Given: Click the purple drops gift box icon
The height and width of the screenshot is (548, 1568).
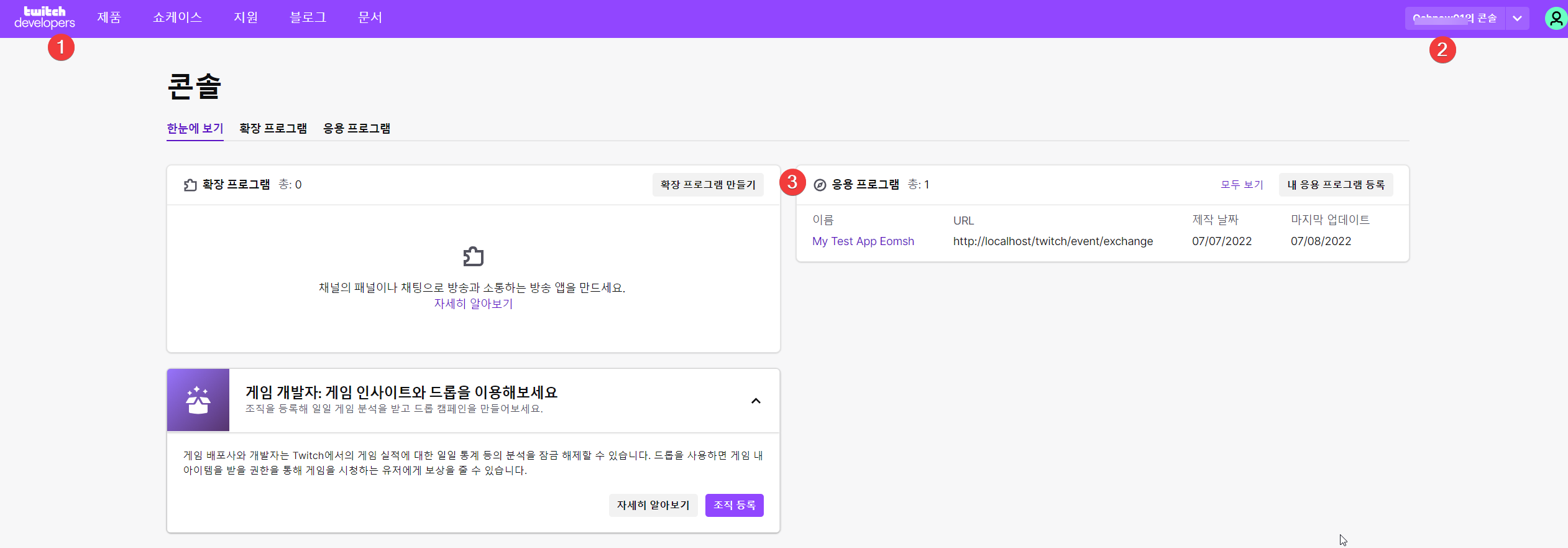Looking at the screenshot, I should pos(198,400).
